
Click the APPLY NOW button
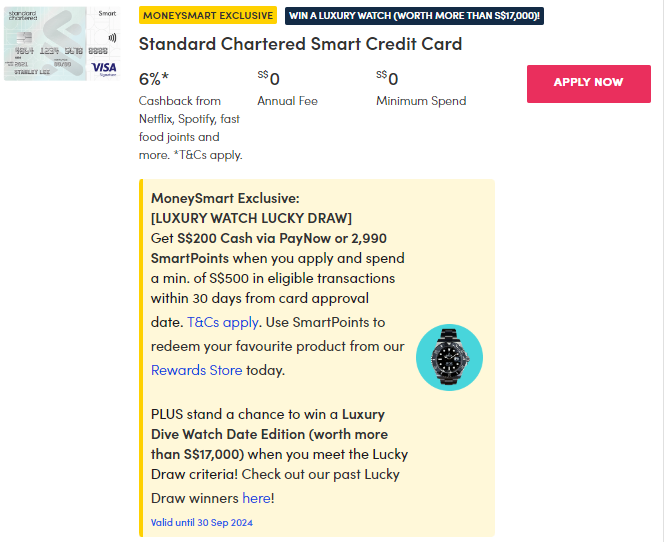[588, 83]
